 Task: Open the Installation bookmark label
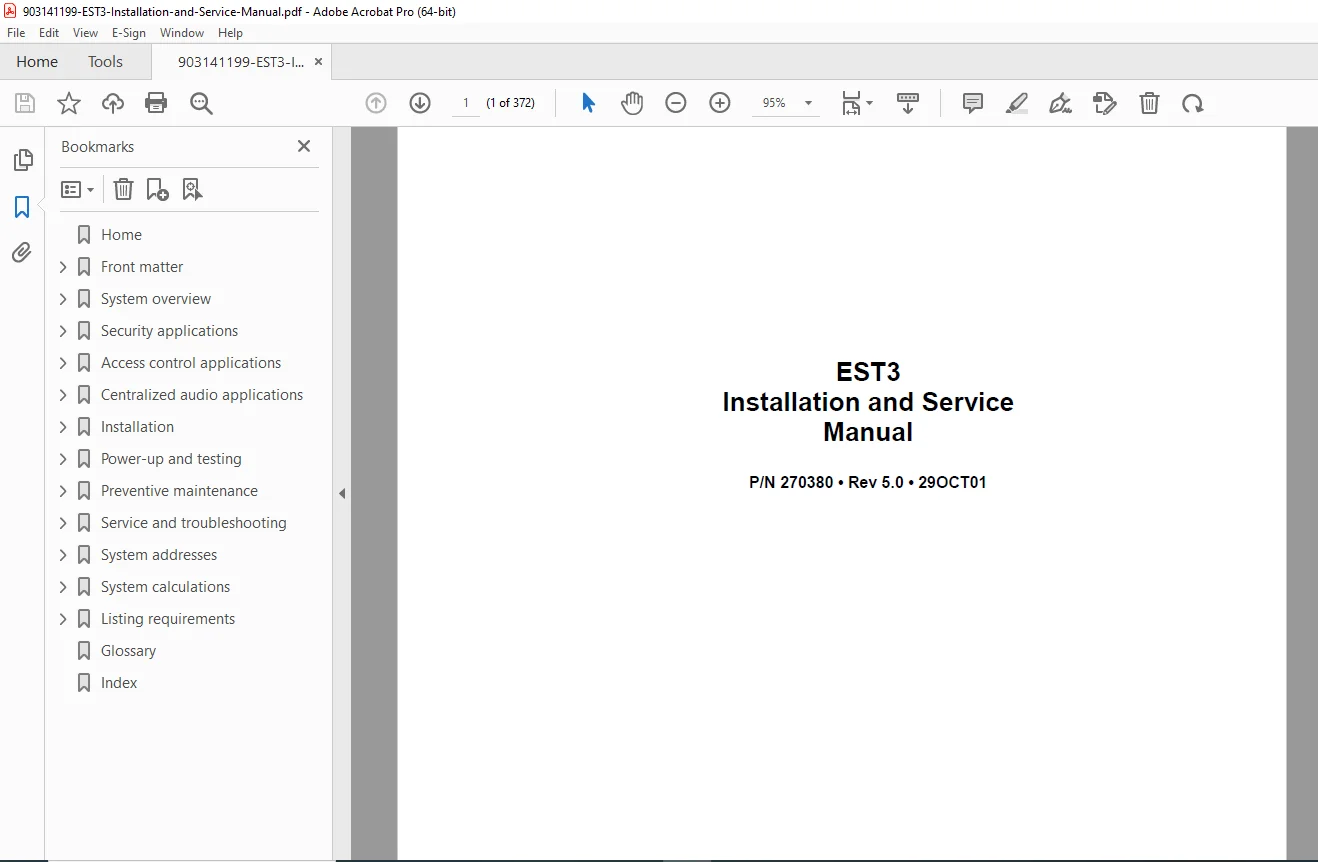[137, 427]
